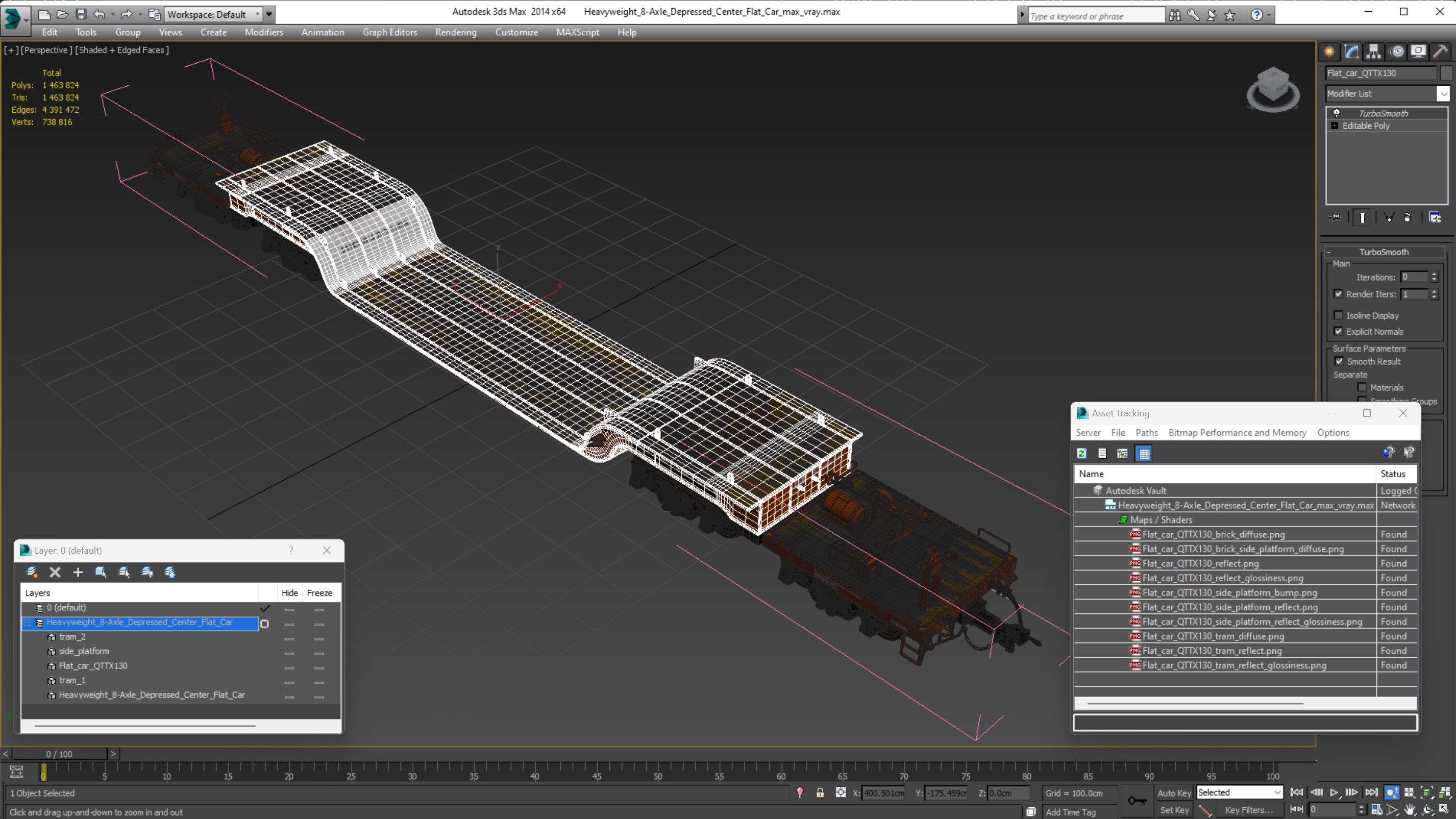This screenshot has height=819, width=1456.
Task: Open the Utilities hammer panel tab
Action: point(1440,52)
